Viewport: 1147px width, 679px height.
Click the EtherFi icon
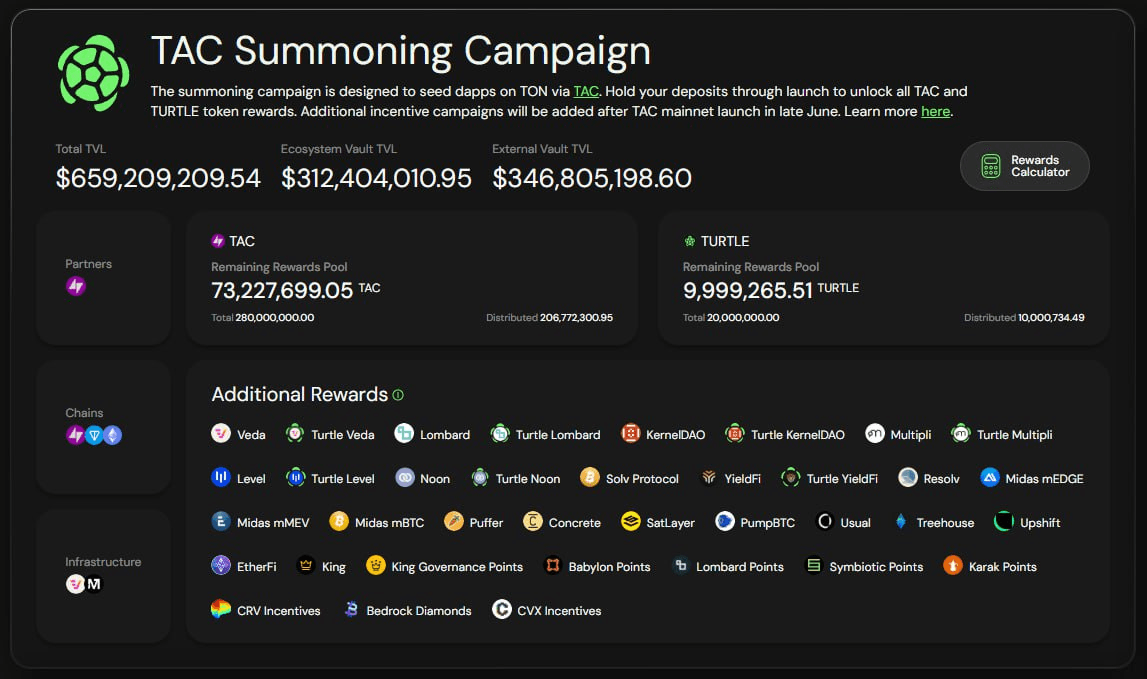point(221,566)
